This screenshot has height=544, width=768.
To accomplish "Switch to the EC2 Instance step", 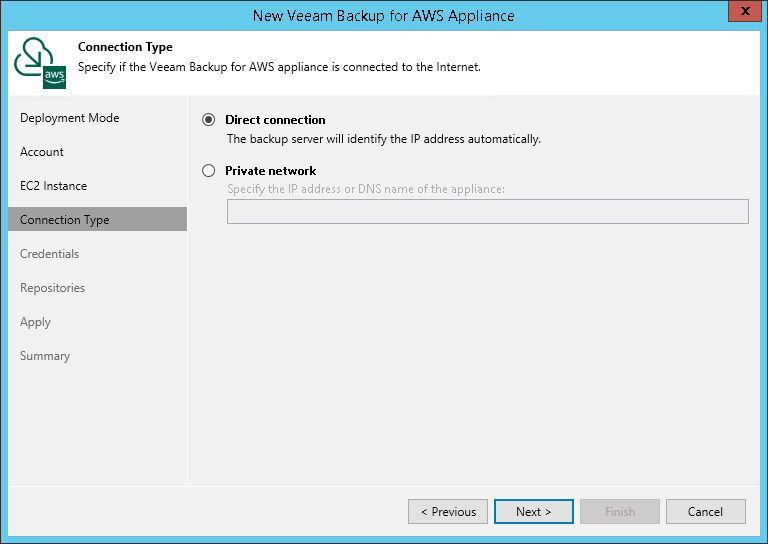I will click(x=53, y=186).
